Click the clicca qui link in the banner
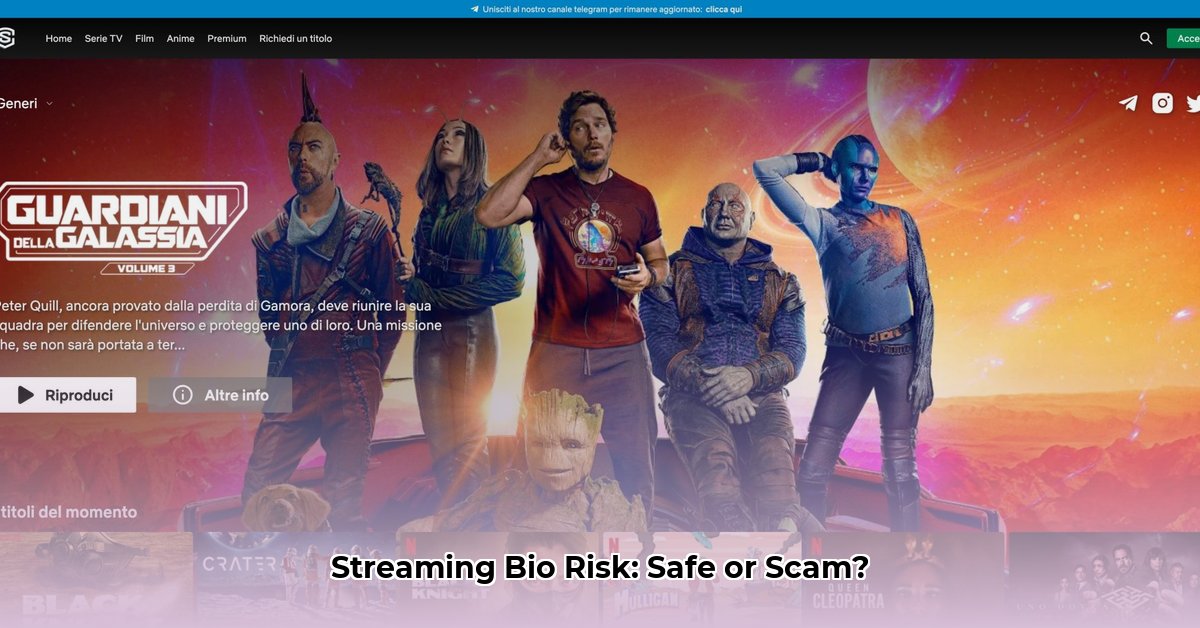This screenshot has height=628, width=1200. tap(725, 8)
